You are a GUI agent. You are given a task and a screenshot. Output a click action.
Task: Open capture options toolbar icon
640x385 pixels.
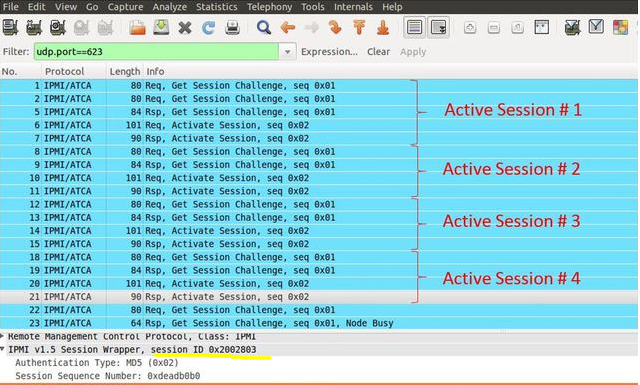34,28
